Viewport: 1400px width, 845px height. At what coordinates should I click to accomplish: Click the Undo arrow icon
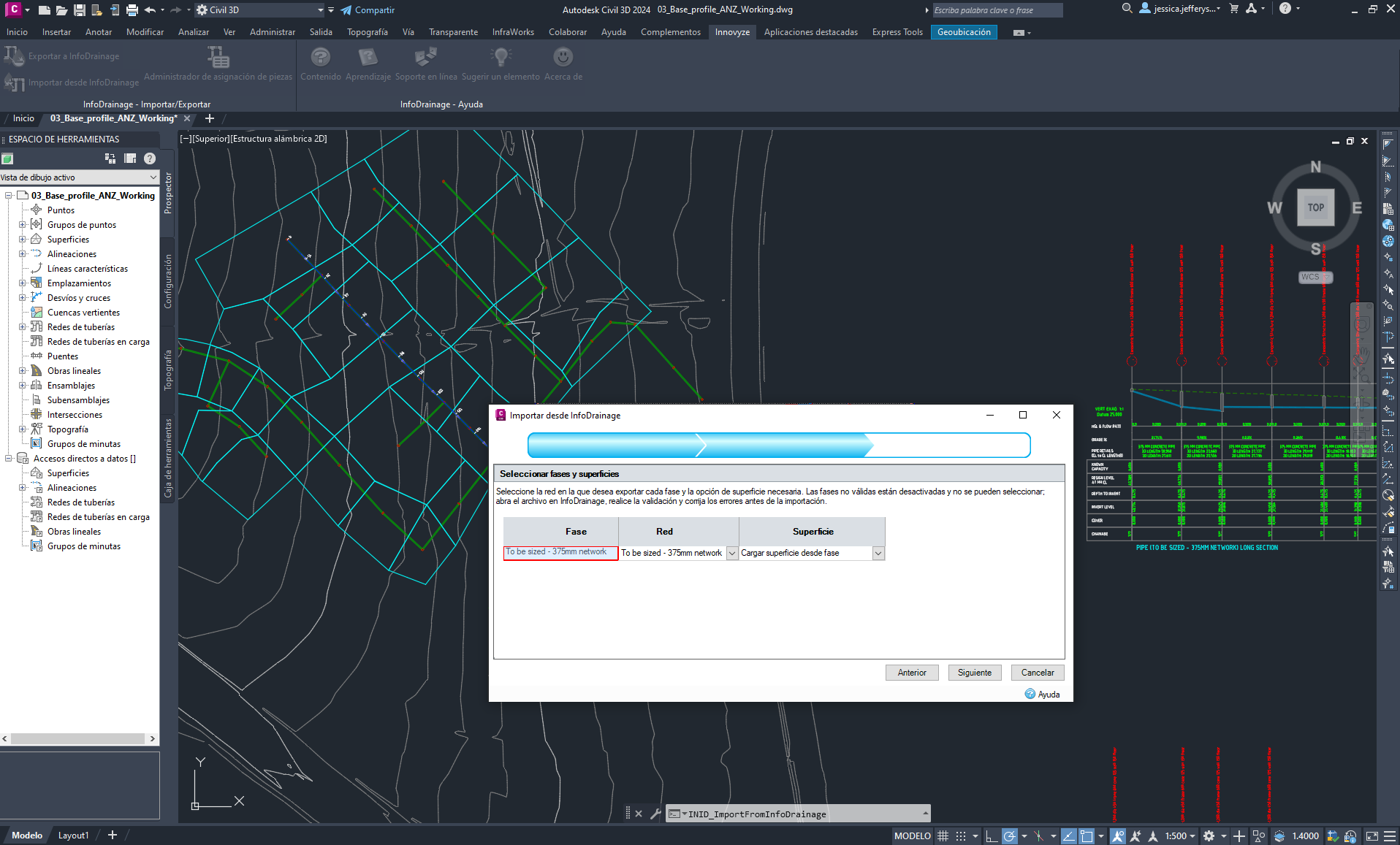point(150,10)
